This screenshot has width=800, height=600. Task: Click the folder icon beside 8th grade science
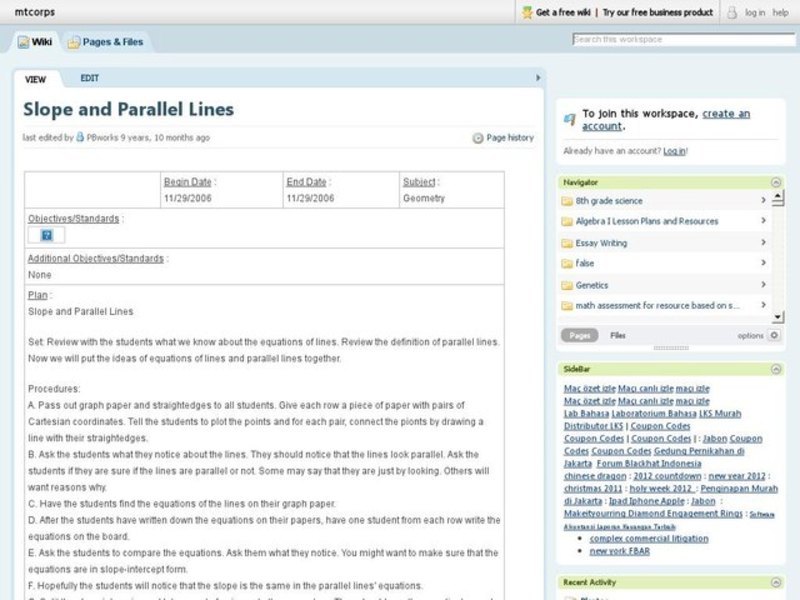pos(566,199)
